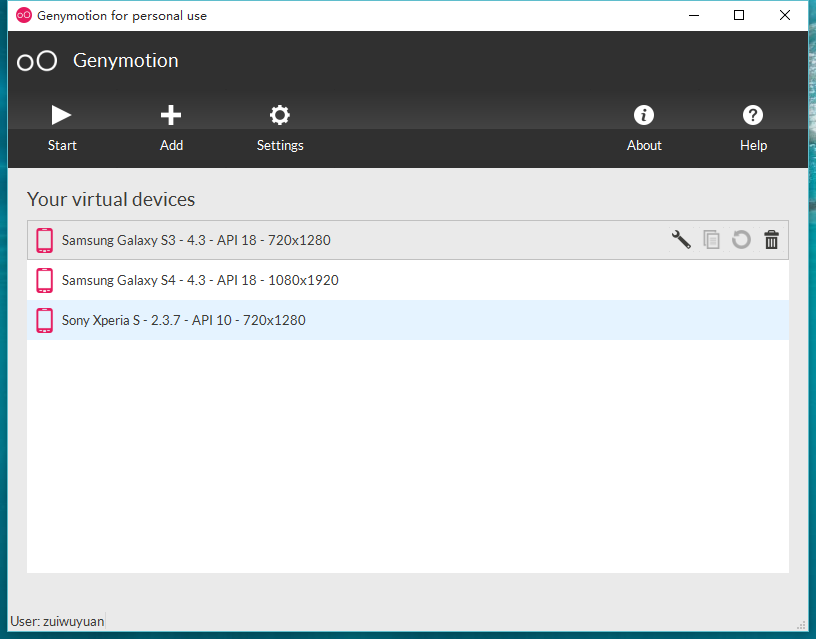The image size is (816, 639).
Task: Click User: zuiwuyuan in status bar
Action: 57,621
